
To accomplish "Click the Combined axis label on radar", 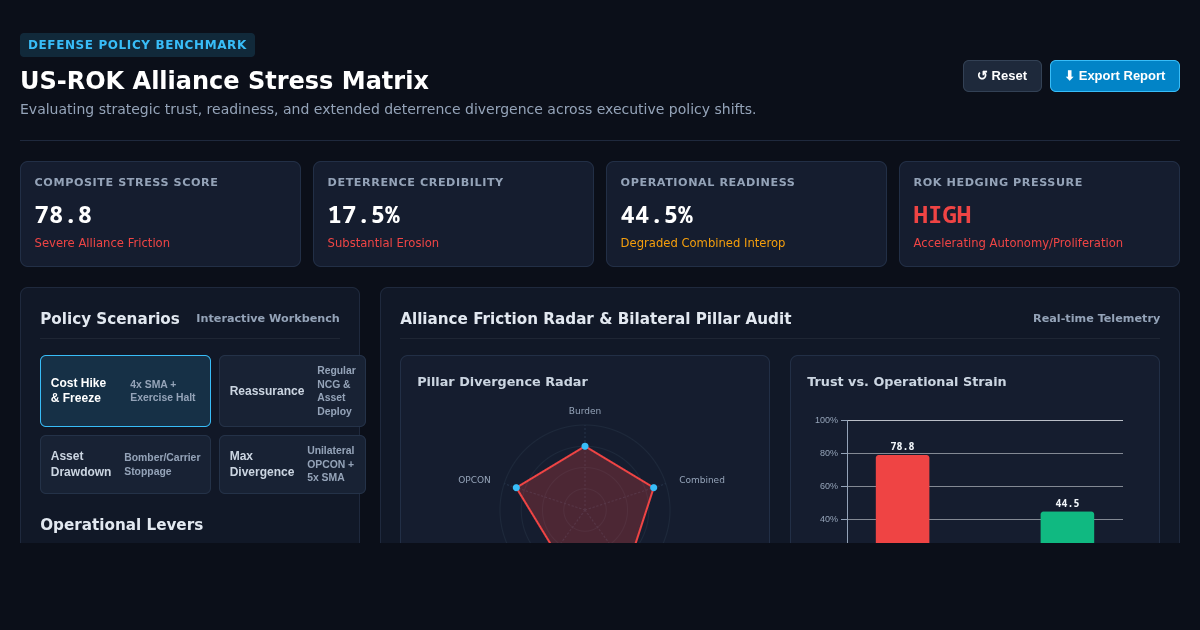I will (x=702, y=480).
